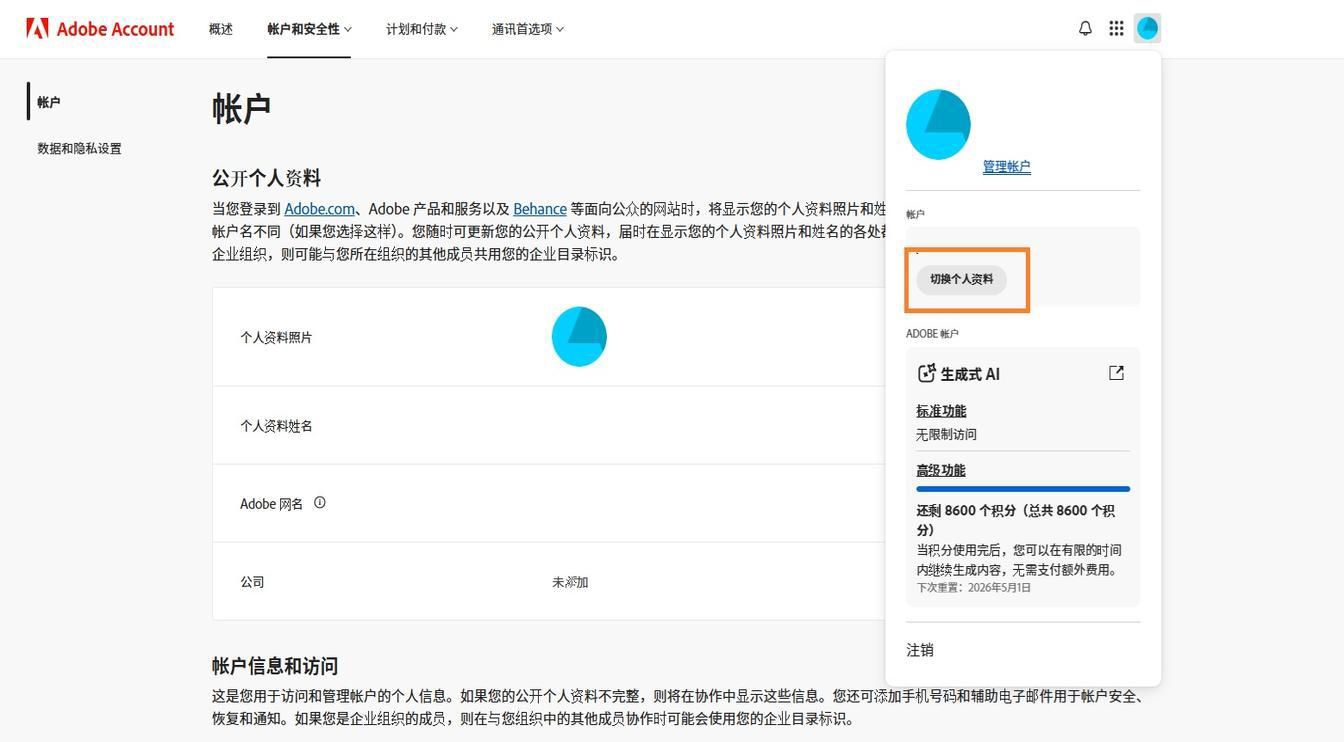The image size is (1344, 742).
Task: Click the Adobe Account logo
Action: click(100, 29)
